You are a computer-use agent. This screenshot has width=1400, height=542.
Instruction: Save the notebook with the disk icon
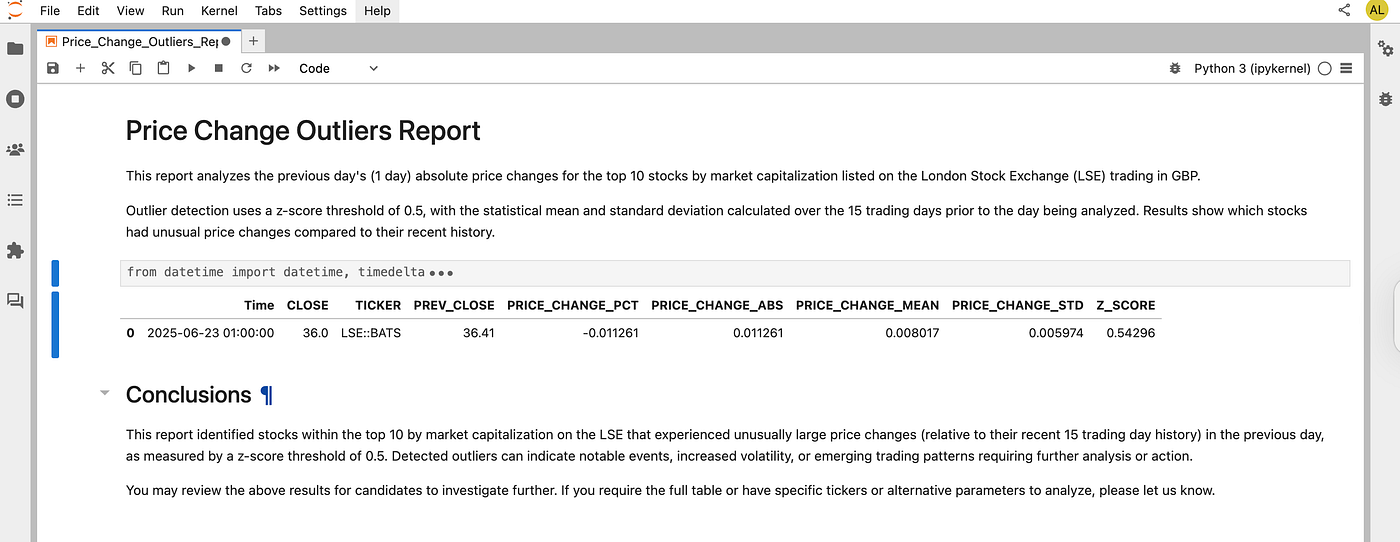click(53, 68)
